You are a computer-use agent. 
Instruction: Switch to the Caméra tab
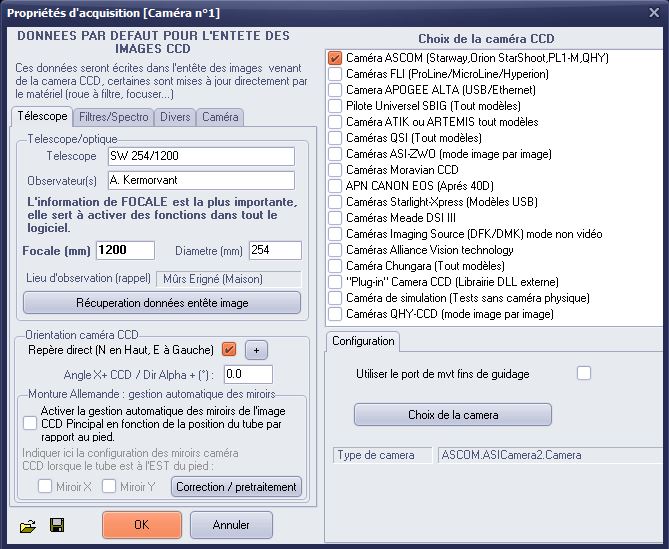220,117
